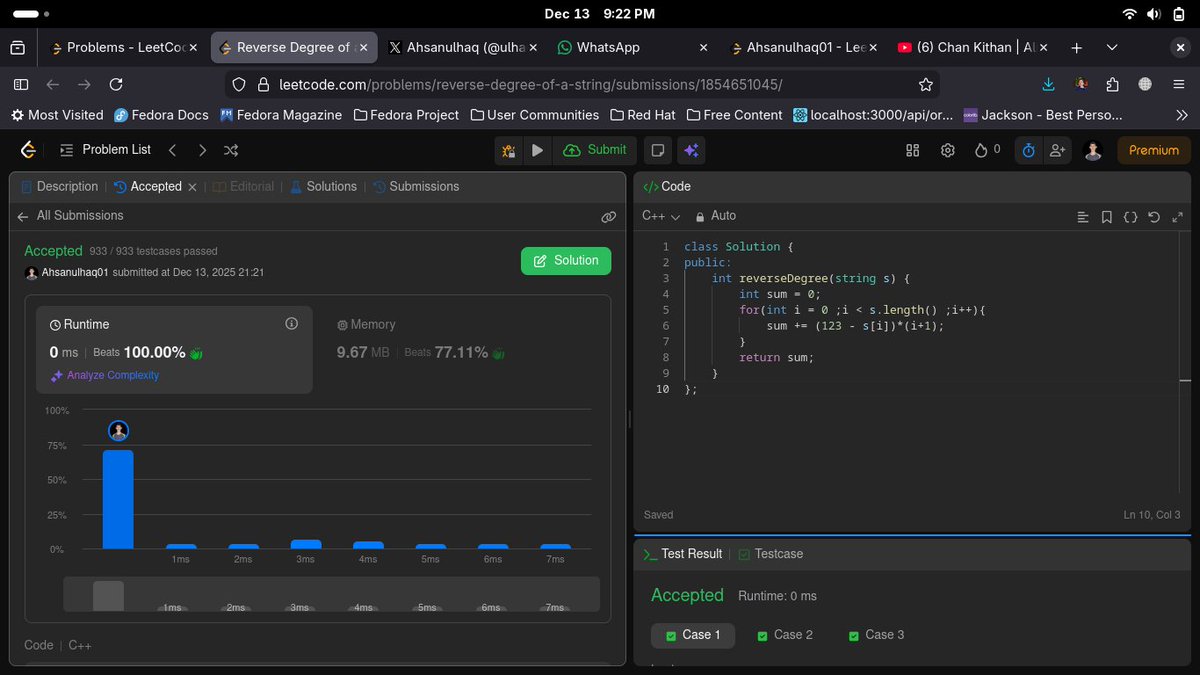Click the "return sum;" code line
This screenshot has height=675, width=1200.
(777, 358)
